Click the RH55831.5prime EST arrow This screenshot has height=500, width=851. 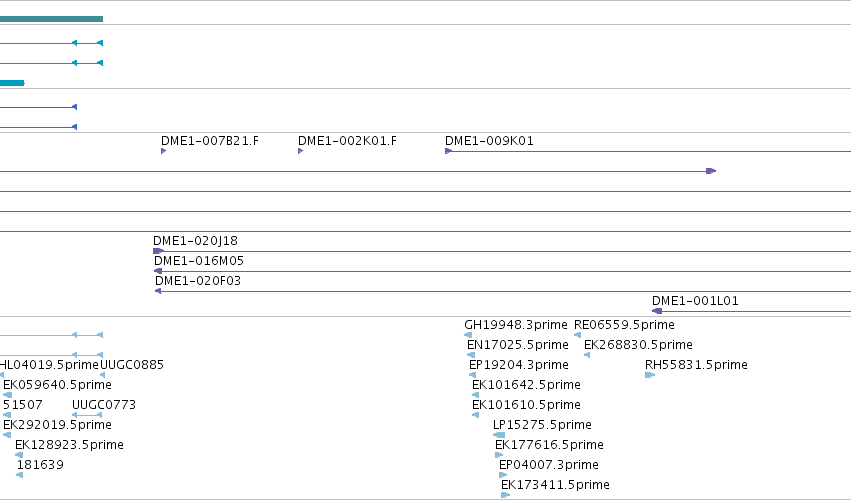click(x=650, y=375)
